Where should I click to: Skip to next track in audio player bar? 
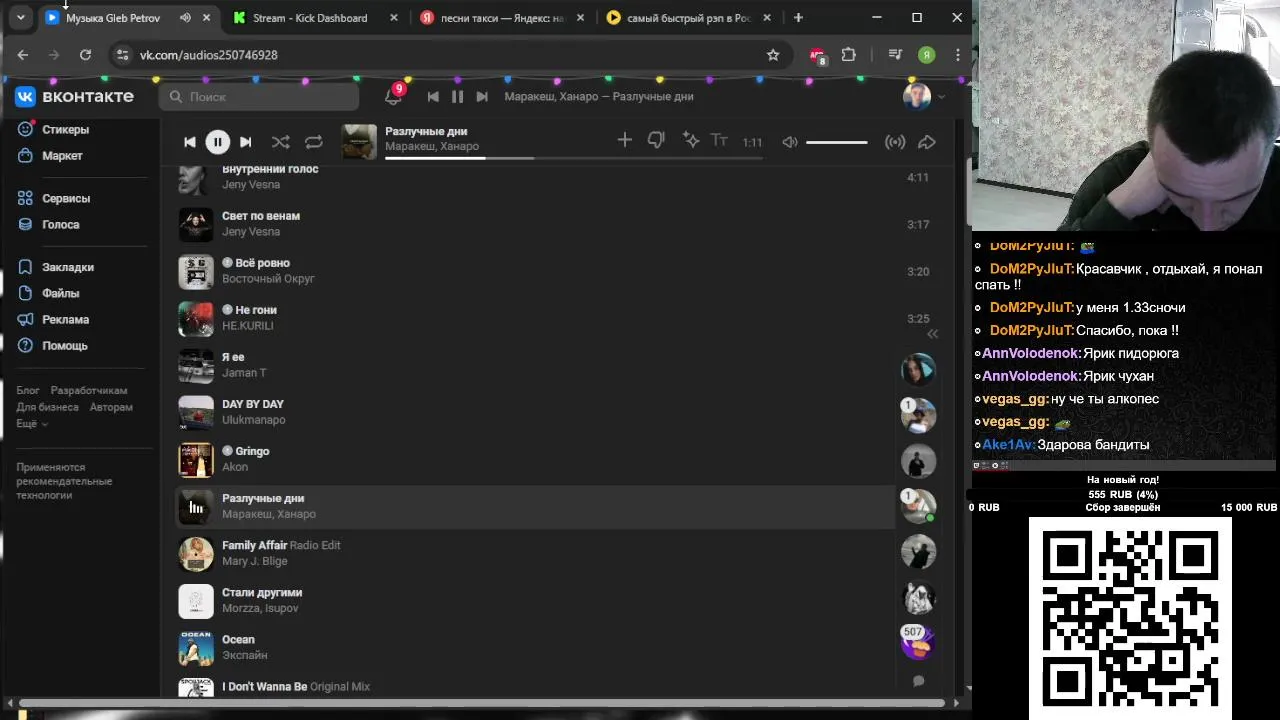(x=246, y=142)
